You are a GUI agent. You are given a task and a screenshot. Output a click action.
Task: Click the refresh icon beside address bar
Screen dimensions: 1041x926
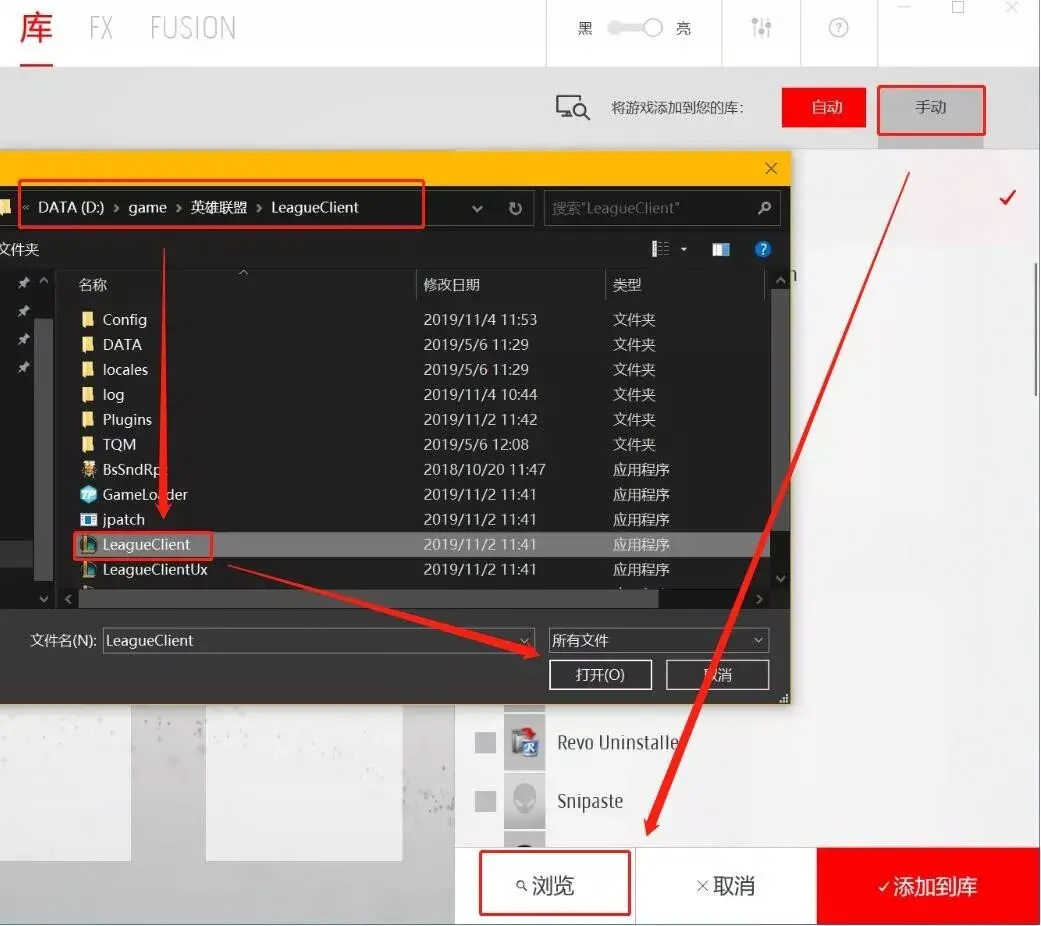(x=515, y=208)
